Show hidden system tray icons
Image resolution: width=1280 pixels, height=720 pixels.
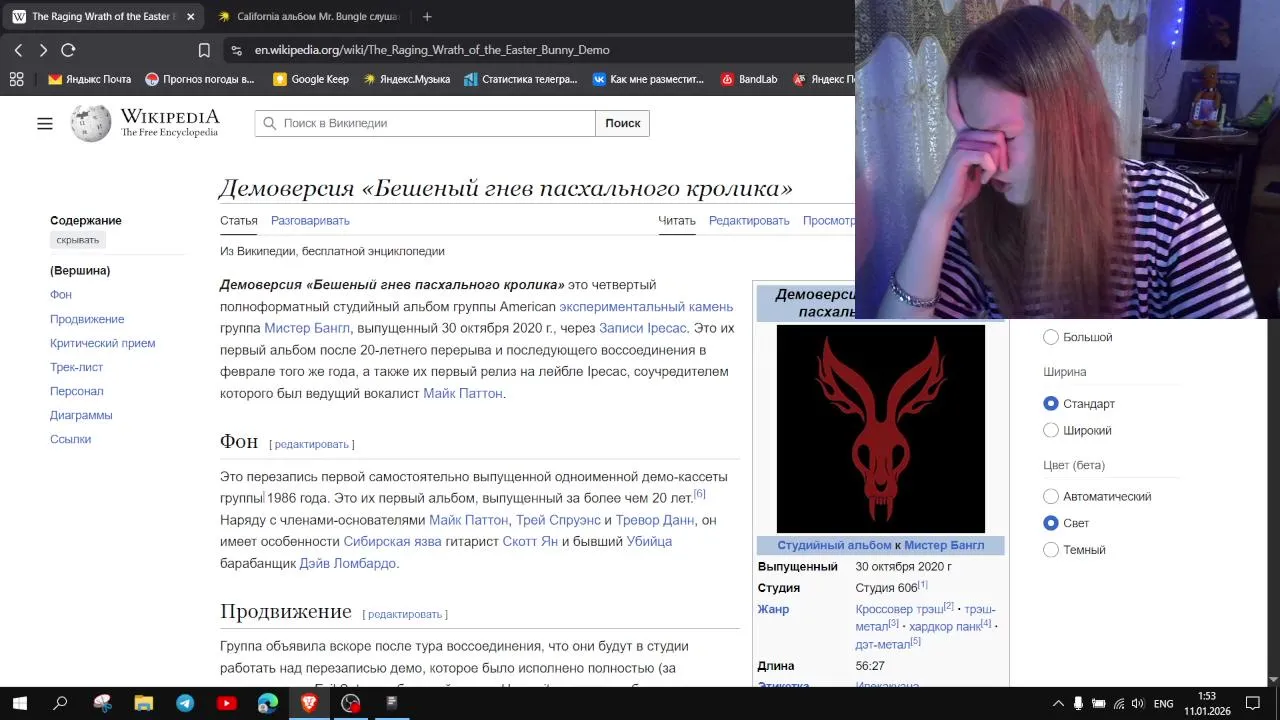[x=1059, y=704]
